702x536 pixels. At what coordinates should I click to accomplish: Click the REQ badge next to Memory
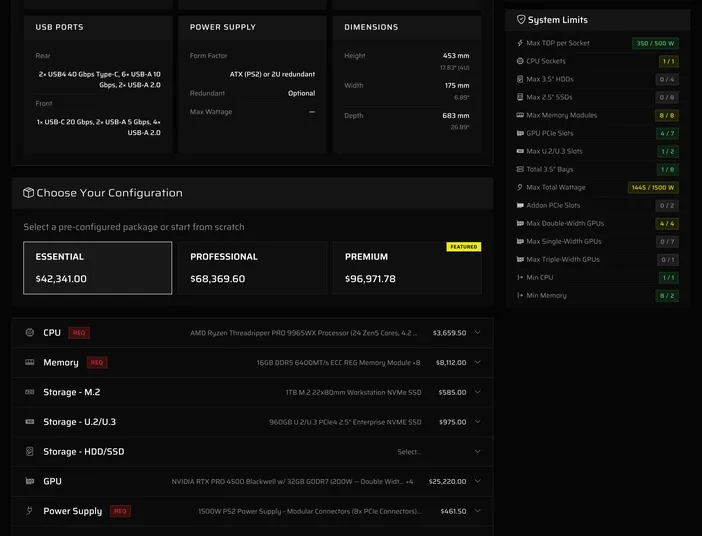point(97,362)
